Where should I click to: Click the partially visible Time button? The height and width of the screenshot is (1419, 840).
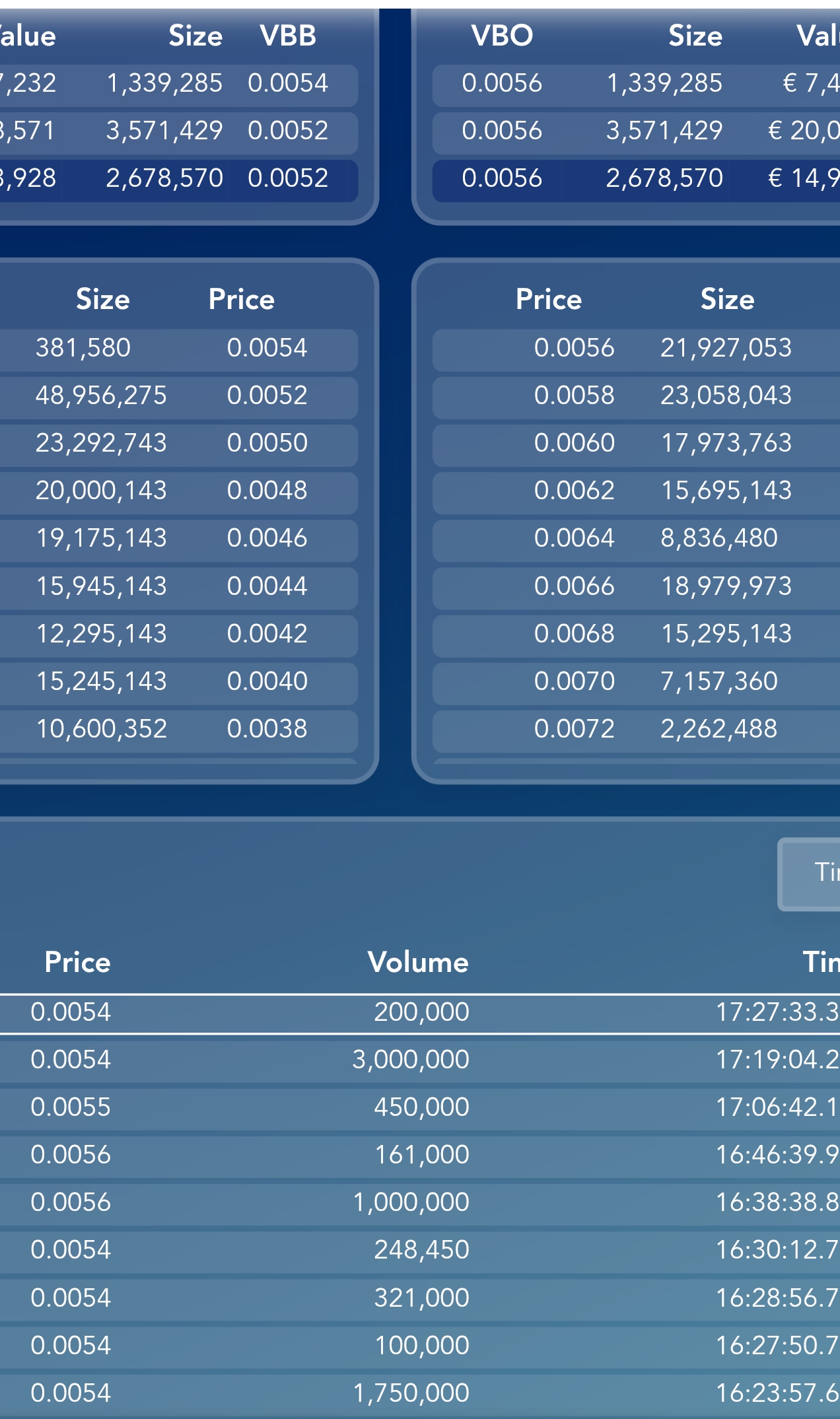[x=810, y=874]
